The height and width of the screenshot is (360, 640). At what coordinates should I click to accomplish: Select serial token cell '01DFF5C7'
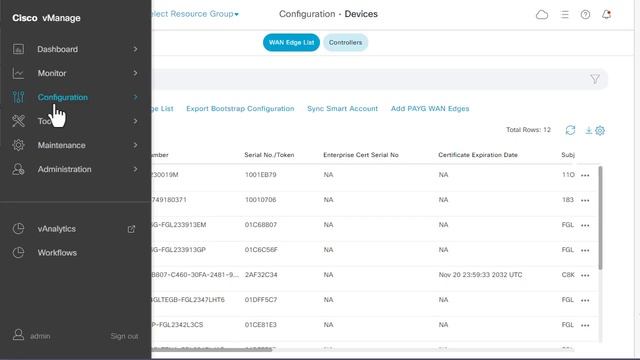tap(261, 300)
